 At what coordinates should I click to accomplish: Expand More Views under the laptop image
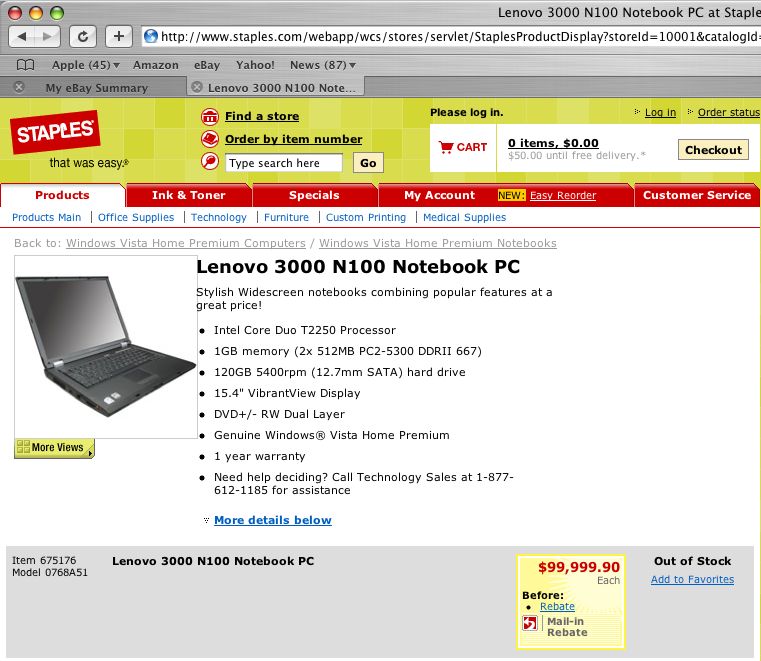(x=54, y=448)
